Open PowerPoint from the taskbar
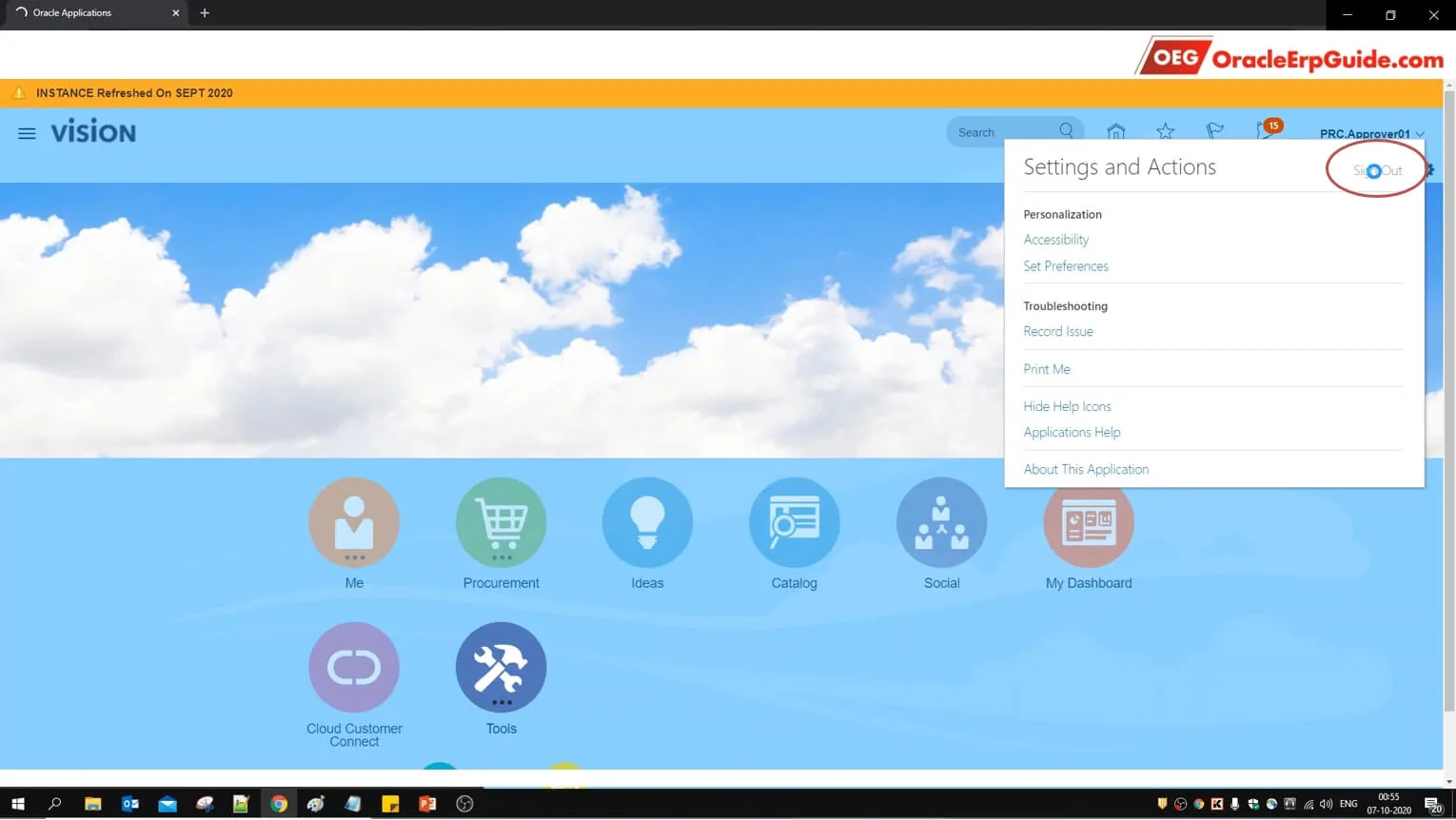This screenshot has width=1456, height=820. 427,804
